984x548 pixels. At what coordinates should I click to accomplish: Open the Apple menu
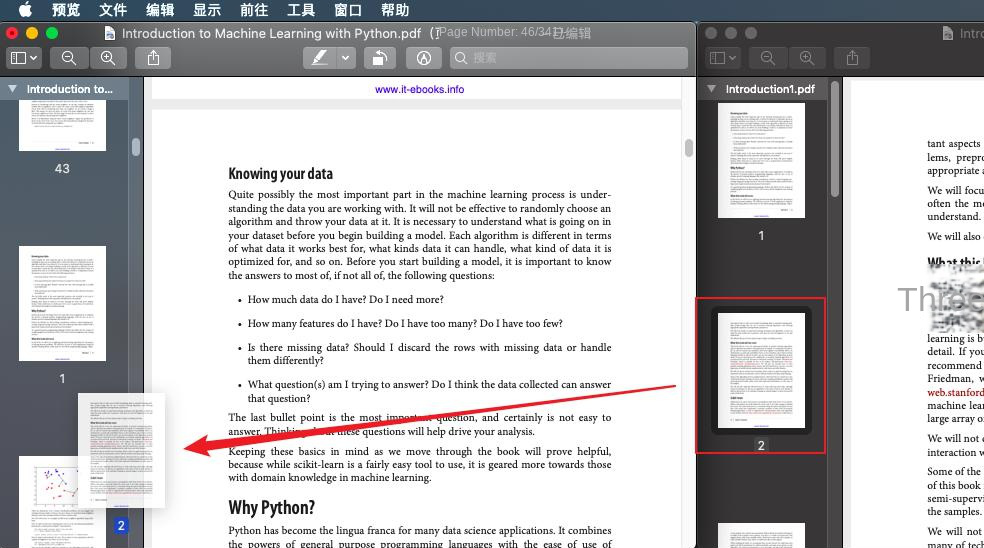pyautogui.click(x=25, y=10)
